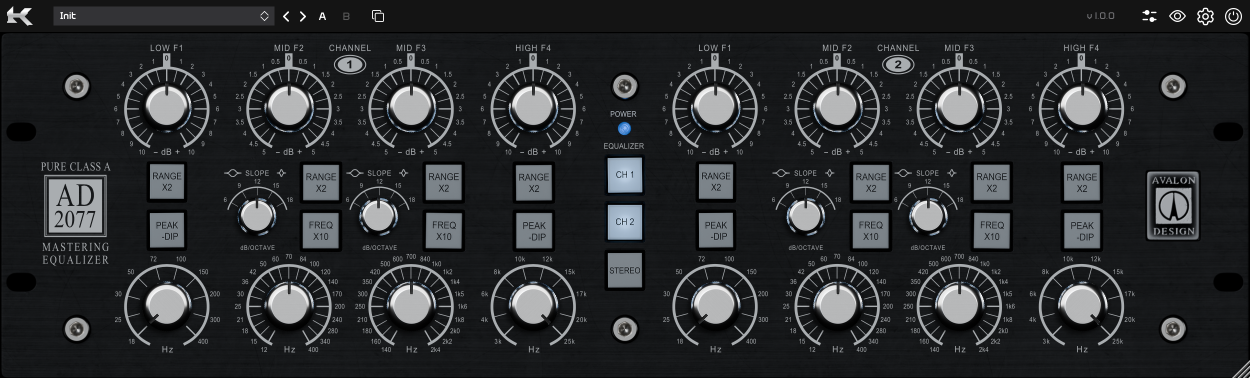Toggle channel 2 MID F3 FREQ X10 button

[992, 231]
